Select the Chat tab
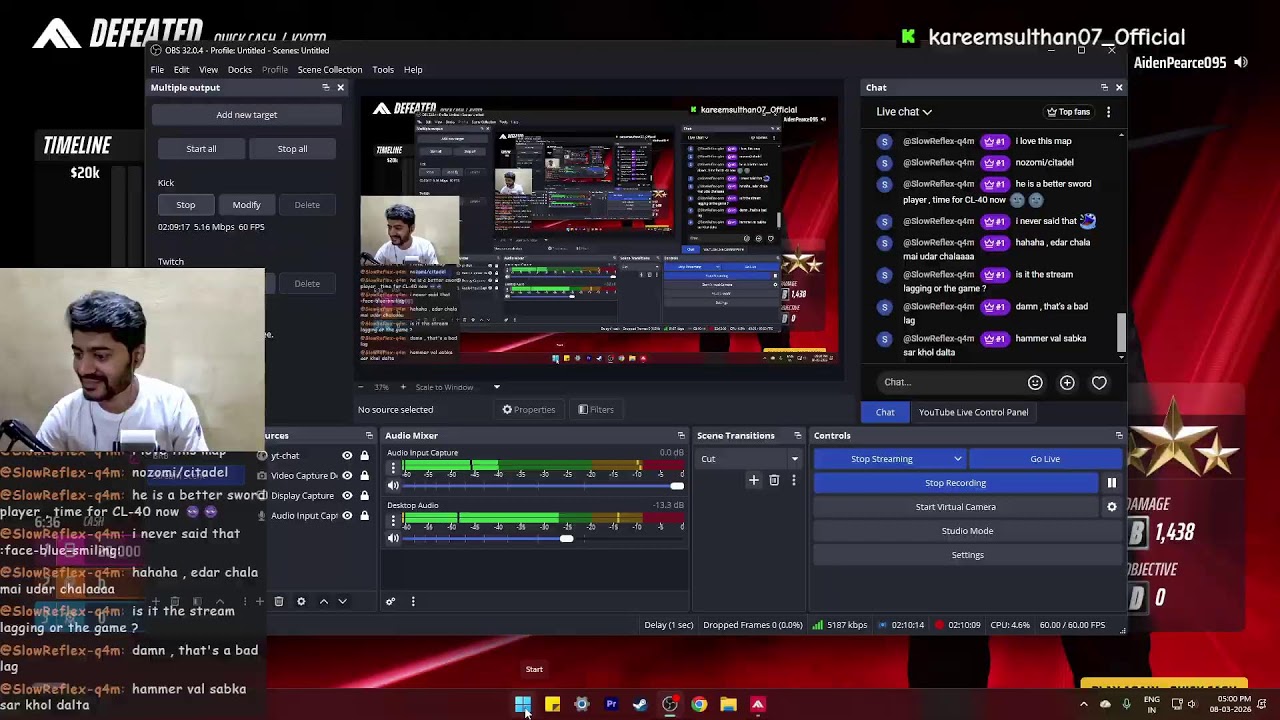The width and height of the screenshot is (1280, 720). (x=885, y=412)
